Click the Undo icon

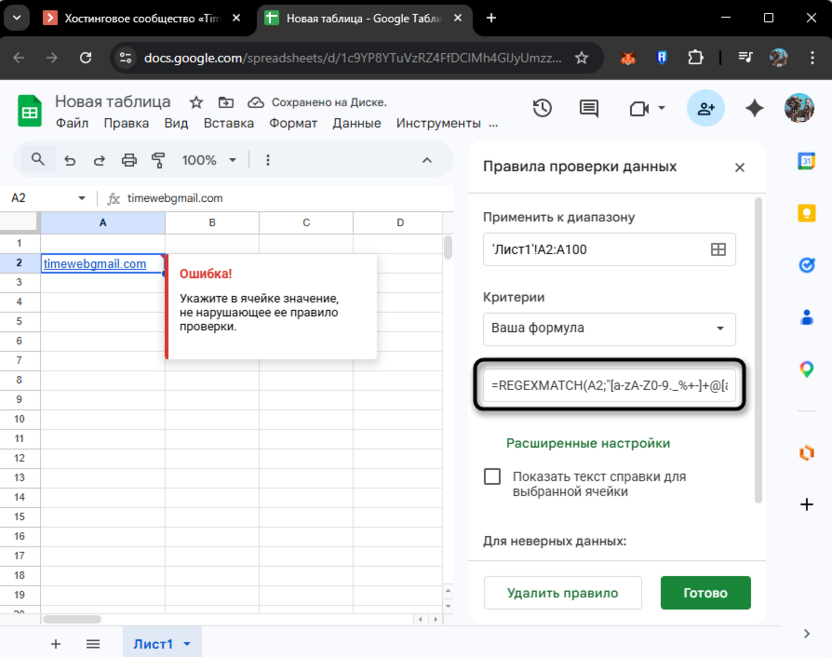click(x=68, y=159)
